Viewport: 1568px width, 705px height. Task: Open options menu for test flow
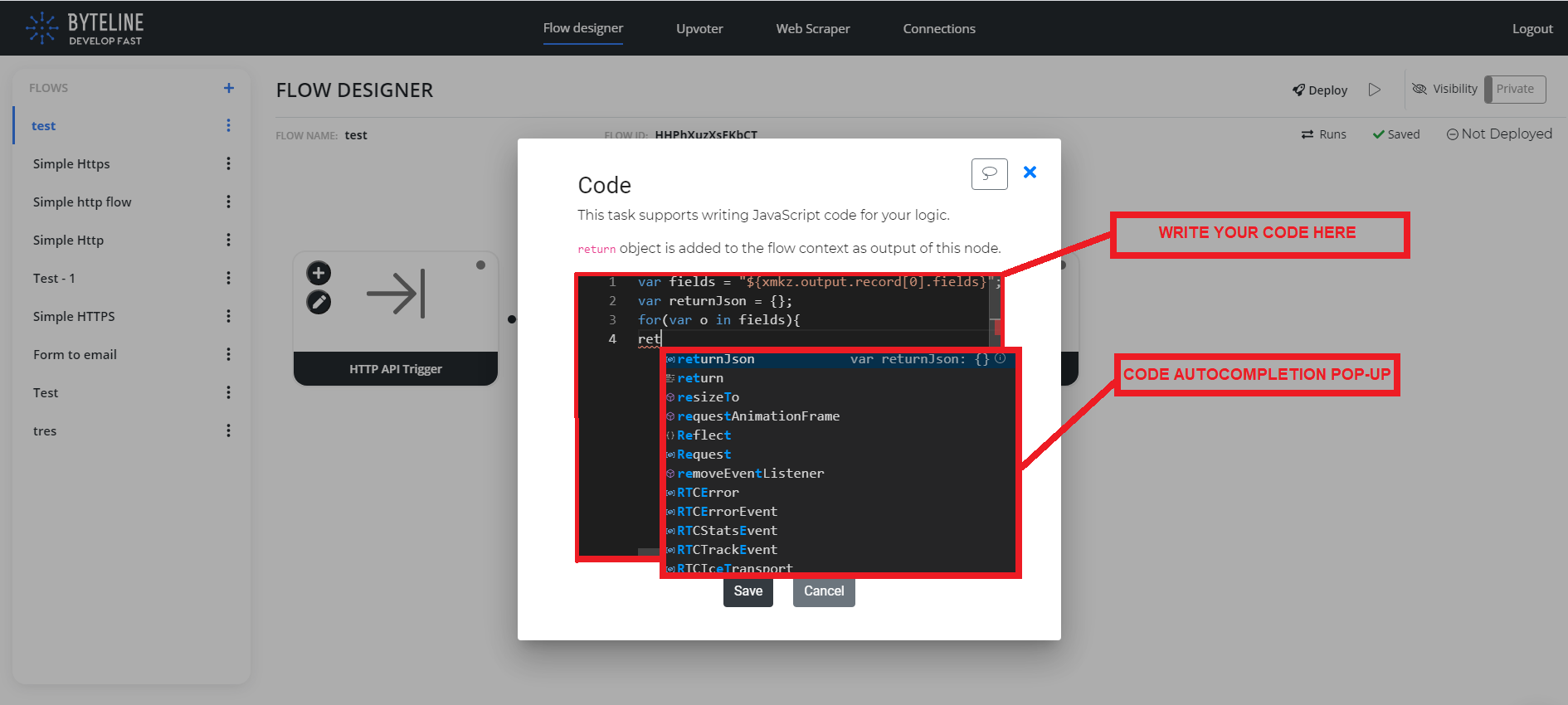tap(228, 125)
